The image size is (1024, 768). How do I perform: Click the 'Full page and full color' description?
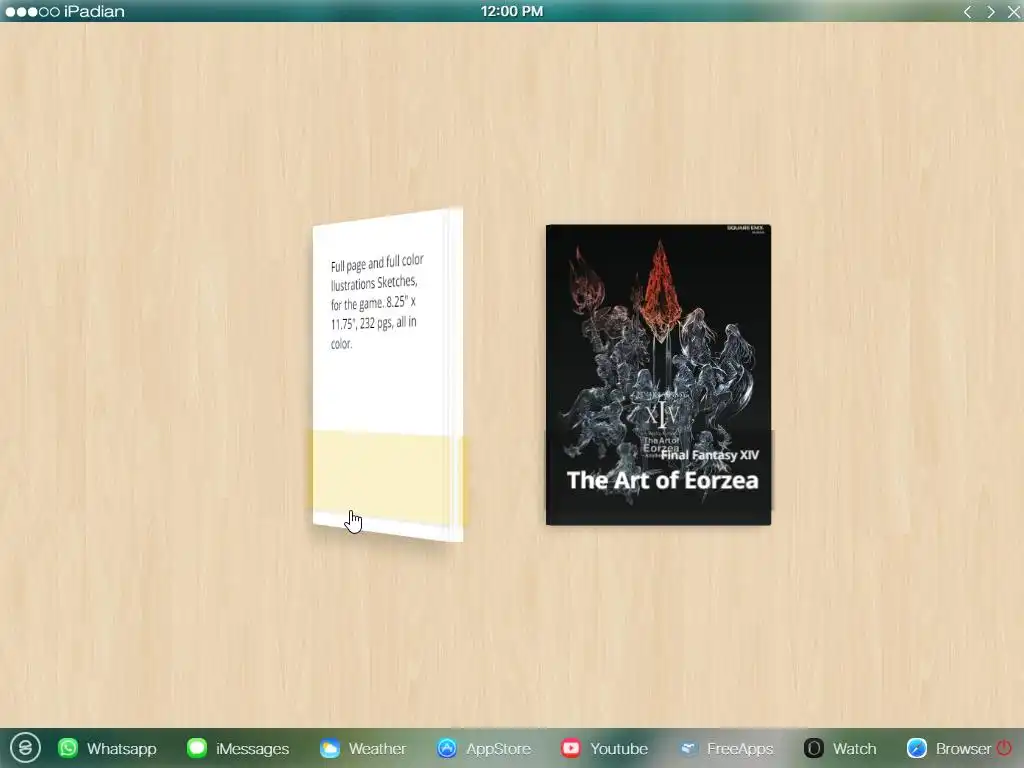376,302
